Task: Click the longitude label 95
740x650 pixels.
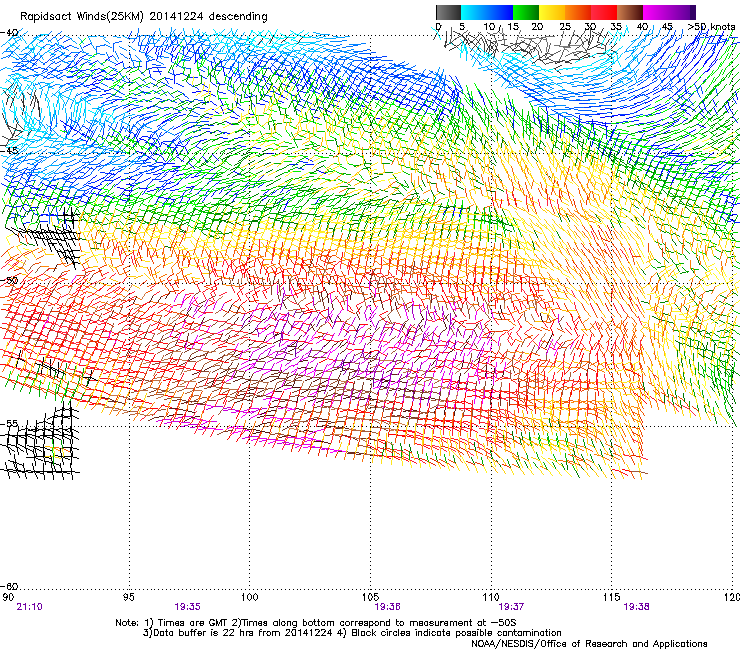Action: [128, 597]
